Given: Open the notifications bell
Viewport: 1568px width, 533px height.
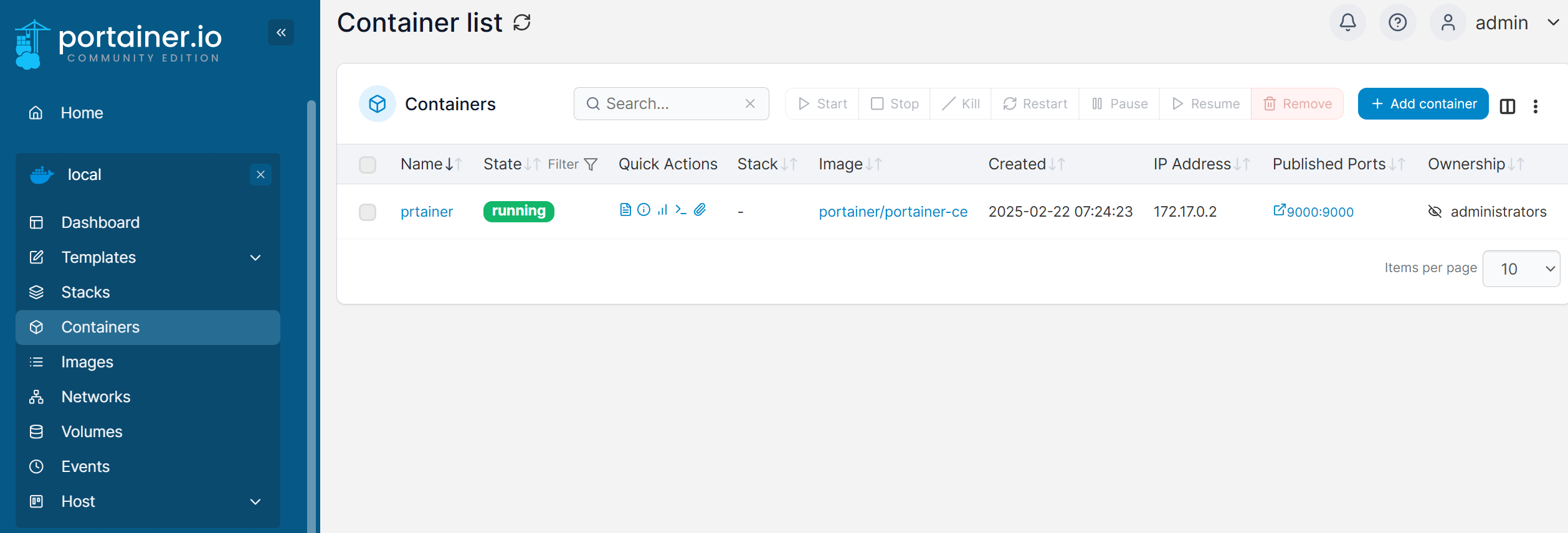Looking at the screenshot, I should pyautogui.click(x=1347, y=23).
